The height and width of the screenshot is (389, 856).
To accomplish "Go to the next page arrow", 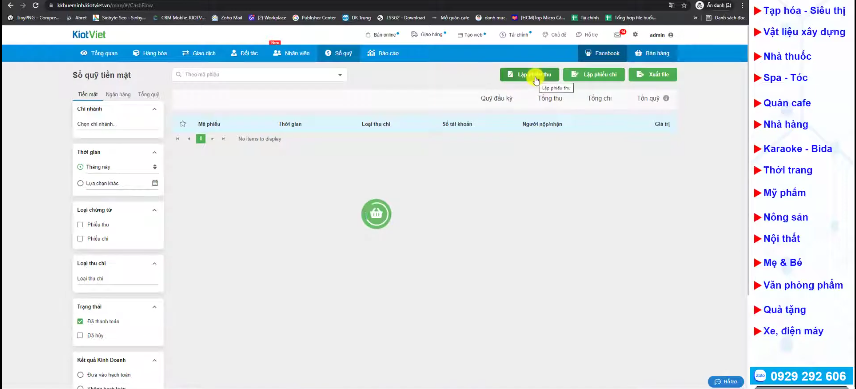I will (212, 139).
